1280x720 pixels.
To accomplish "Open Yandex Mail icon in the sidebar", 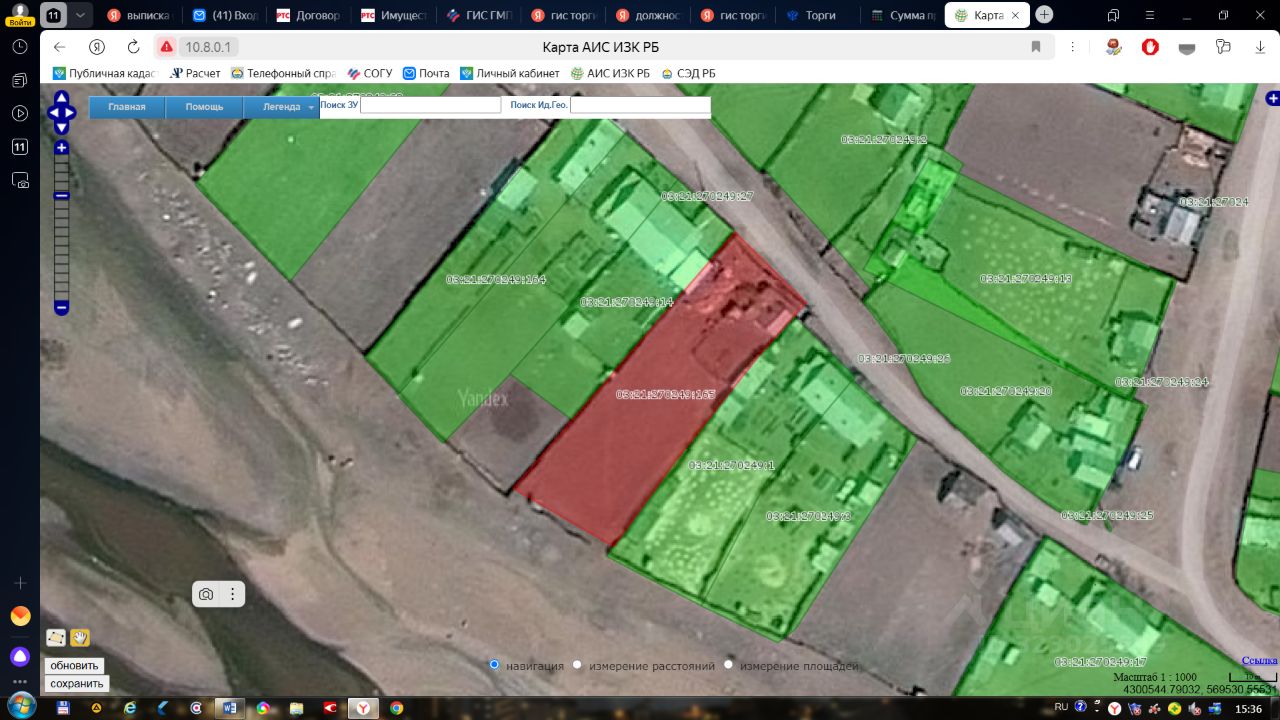I will tap(20, 616).
